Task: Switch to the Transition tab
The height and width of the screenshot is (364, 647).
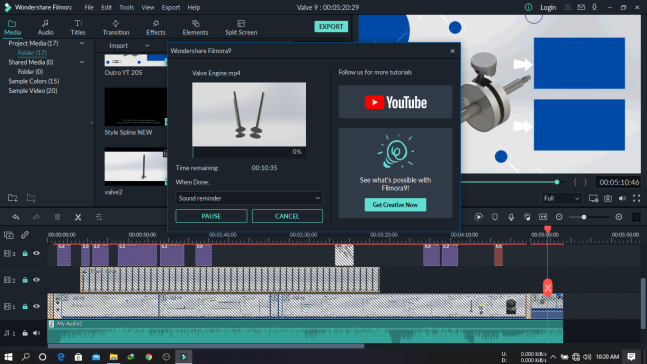Action: [116, 27]
